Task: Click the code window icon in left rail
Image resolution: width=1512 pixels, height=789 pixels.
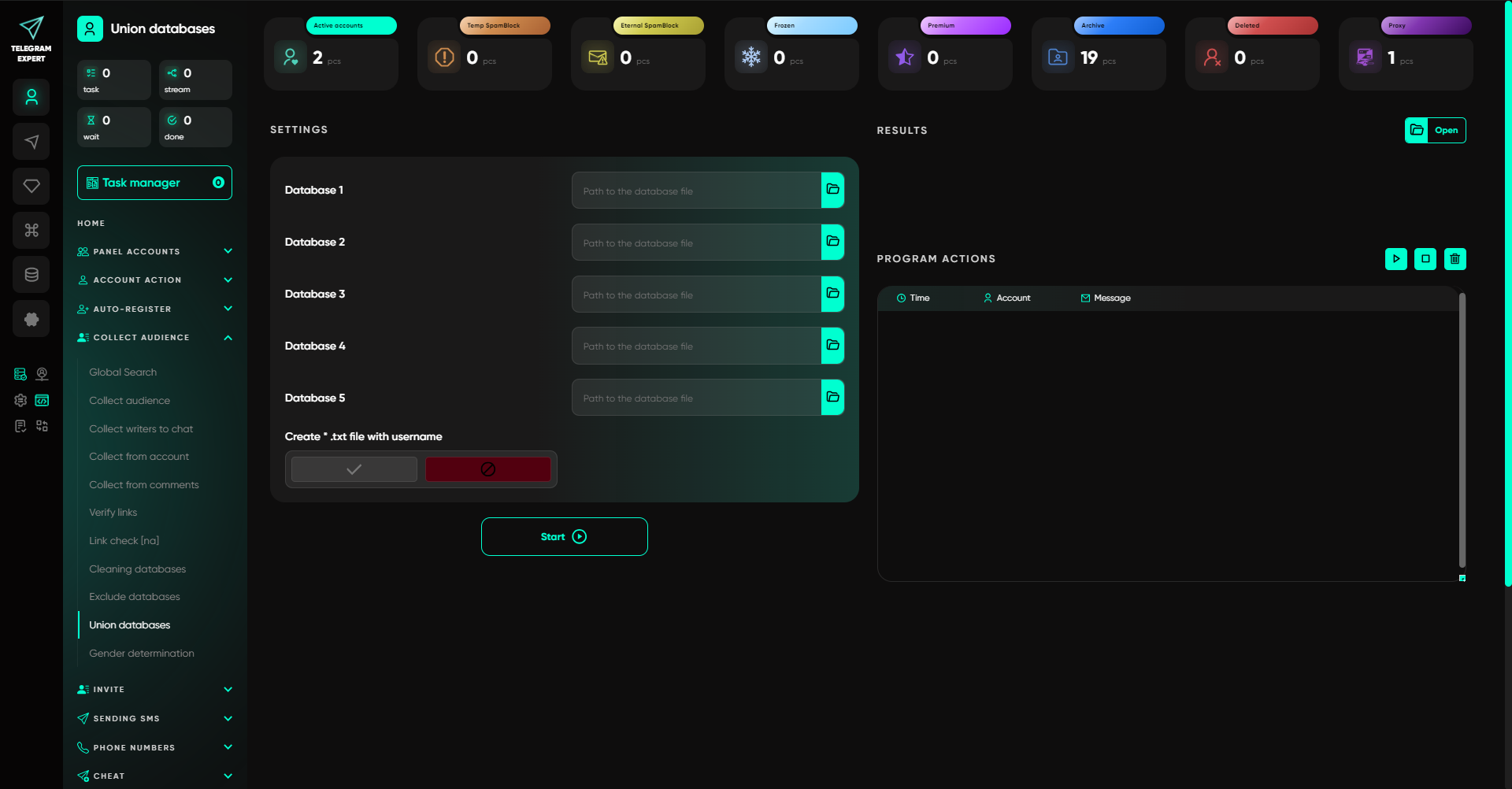Action: (42, 400)
